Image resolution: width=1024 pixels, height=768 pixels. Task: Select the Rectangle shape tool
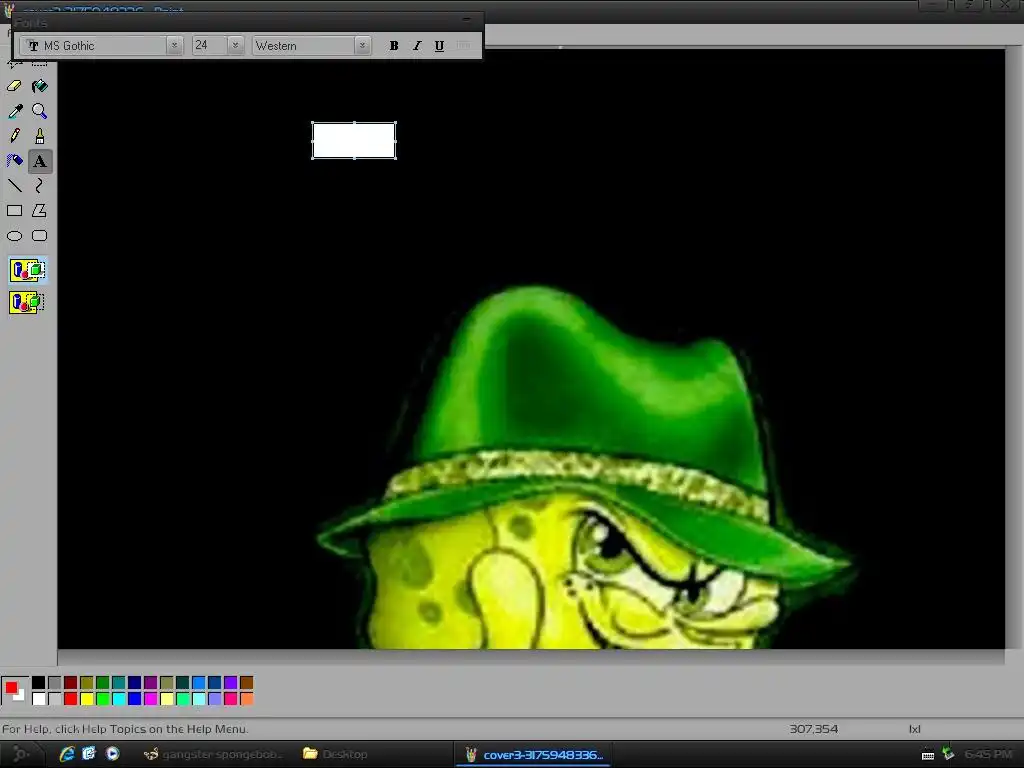coord(14,210)
